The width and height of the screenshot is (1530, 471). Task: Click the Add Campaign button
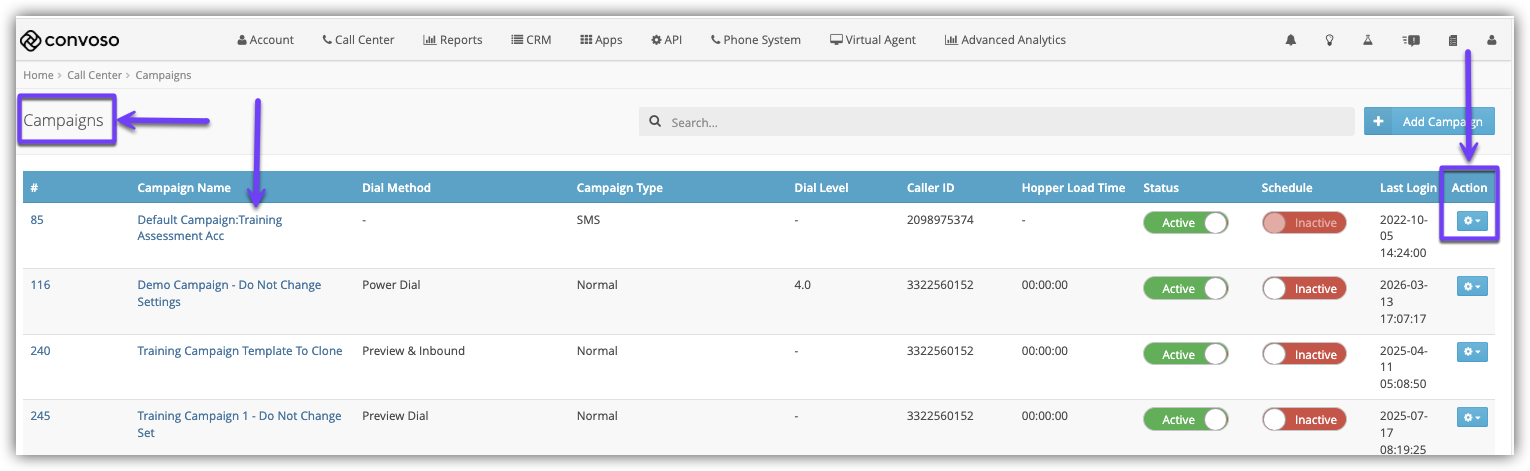click(x=1429, y=122)
